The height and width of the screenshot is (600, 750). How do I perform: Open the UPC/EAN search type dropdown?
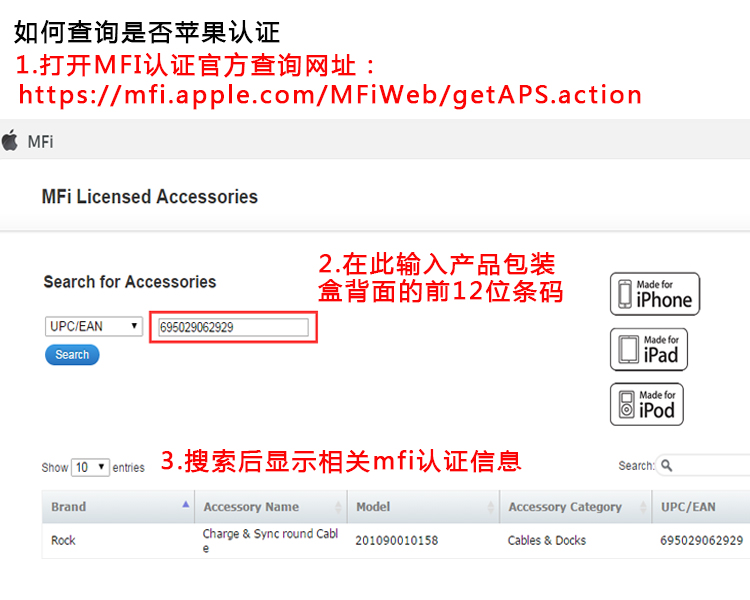[94, 326]
